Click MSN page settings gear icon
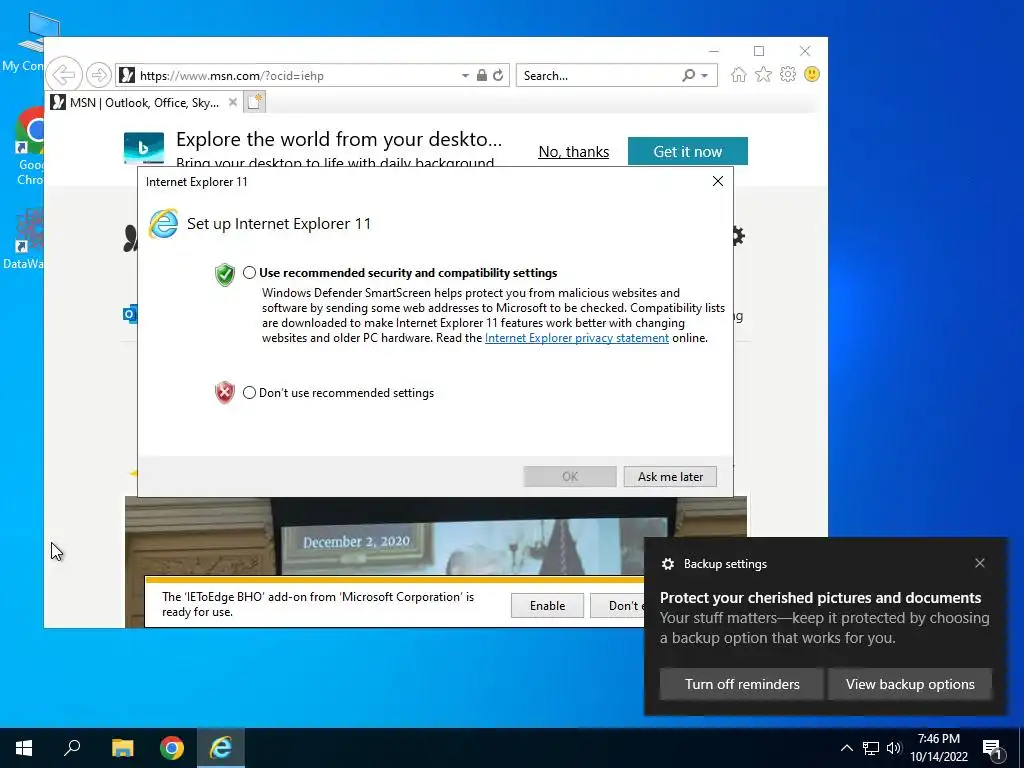The width and height of the screenshot is (1024, 768). [738, 236]
